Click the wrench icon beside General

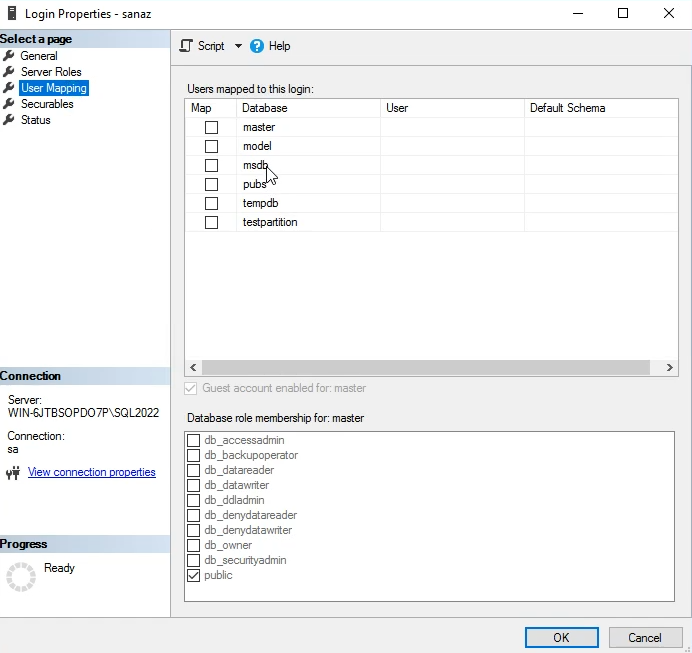(8, 56)
